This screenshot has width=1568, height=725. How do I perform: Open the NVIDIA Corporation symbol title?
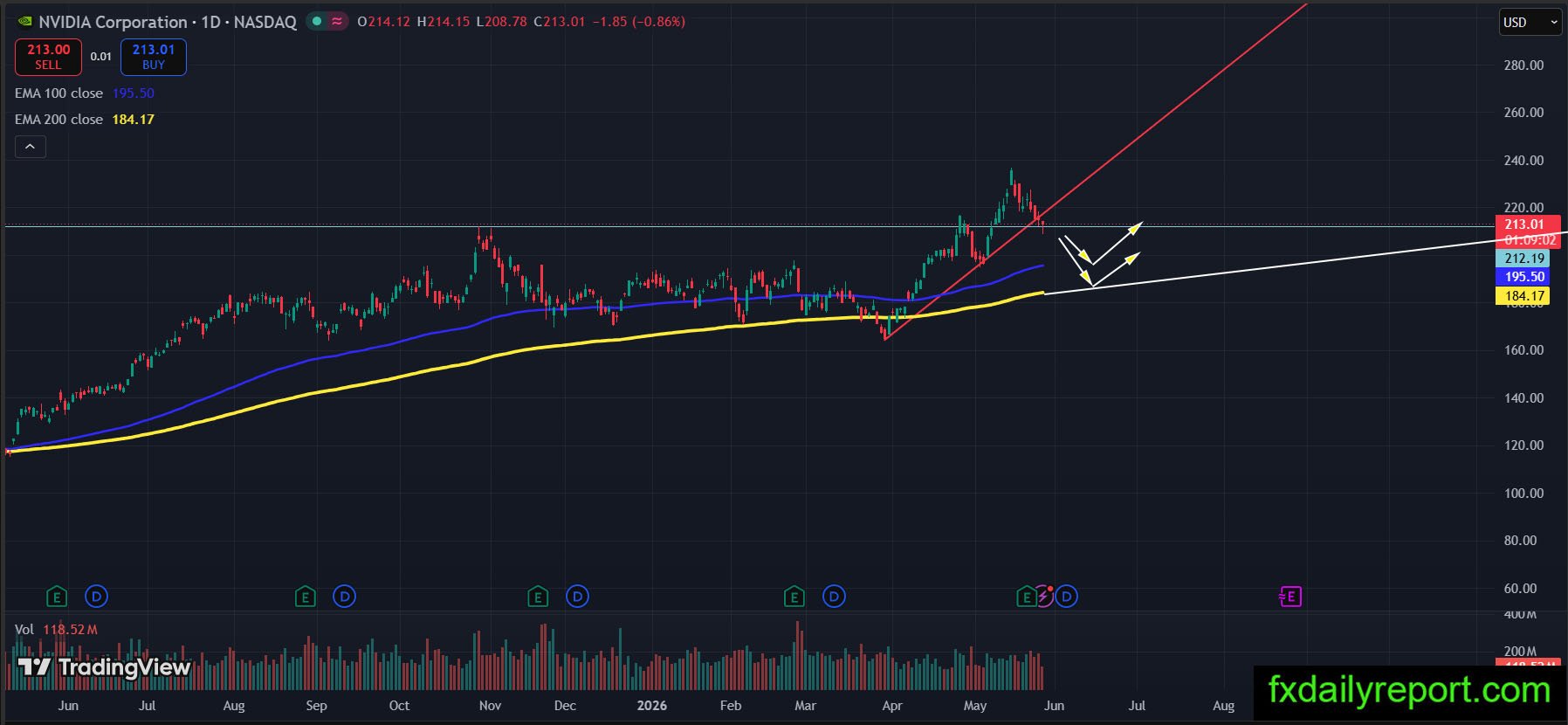tap(168, 22)
